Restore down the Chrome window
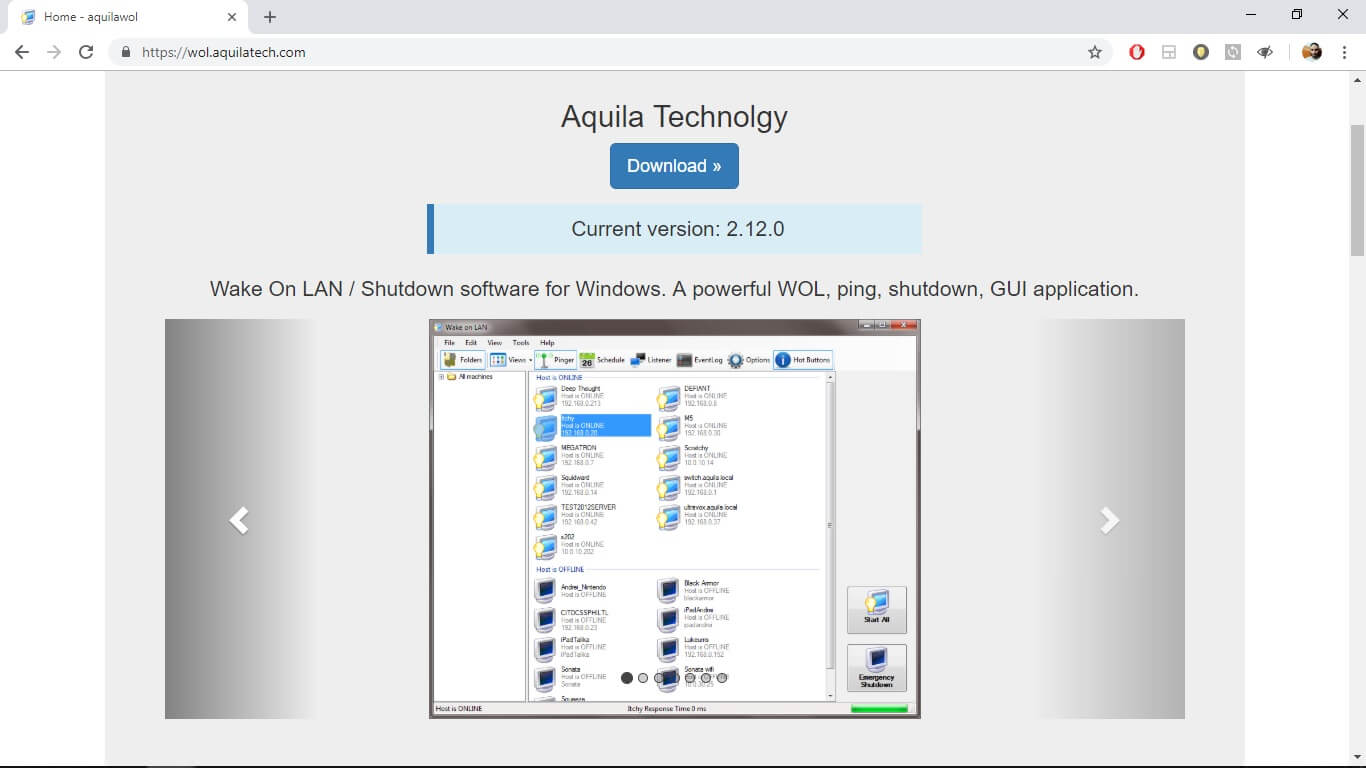This screenshot has width=1366, height=768. coord(1297,14)
